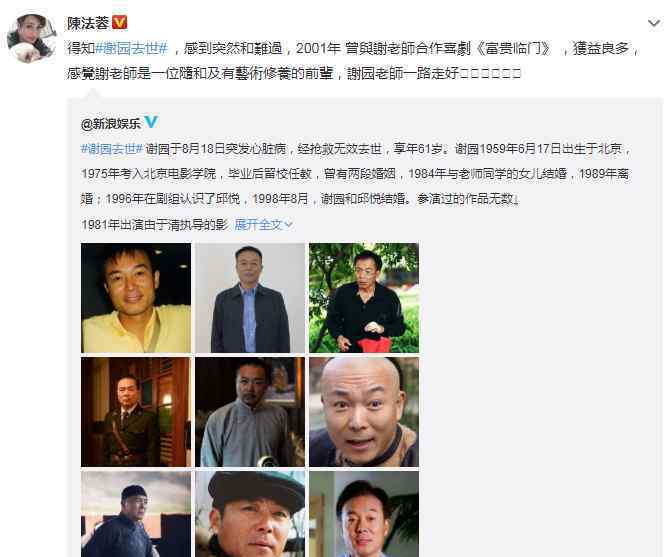Open #谢园去世# hashtag in main post
Viewport: 668px width, 557px height.
(x=132, y=48)
